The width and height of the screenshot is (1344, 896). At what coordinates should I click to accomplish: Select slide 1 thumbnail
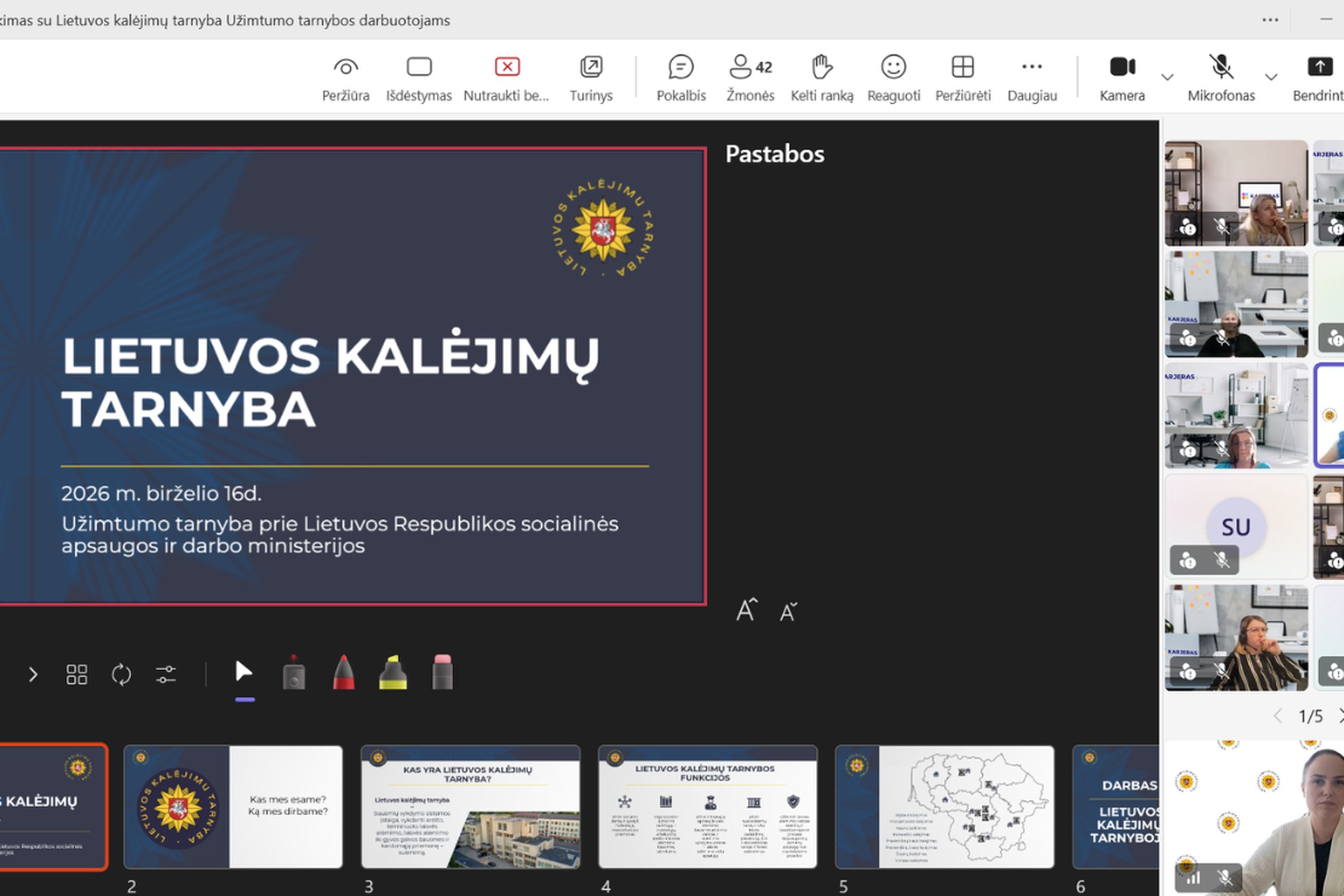[53, 807]
